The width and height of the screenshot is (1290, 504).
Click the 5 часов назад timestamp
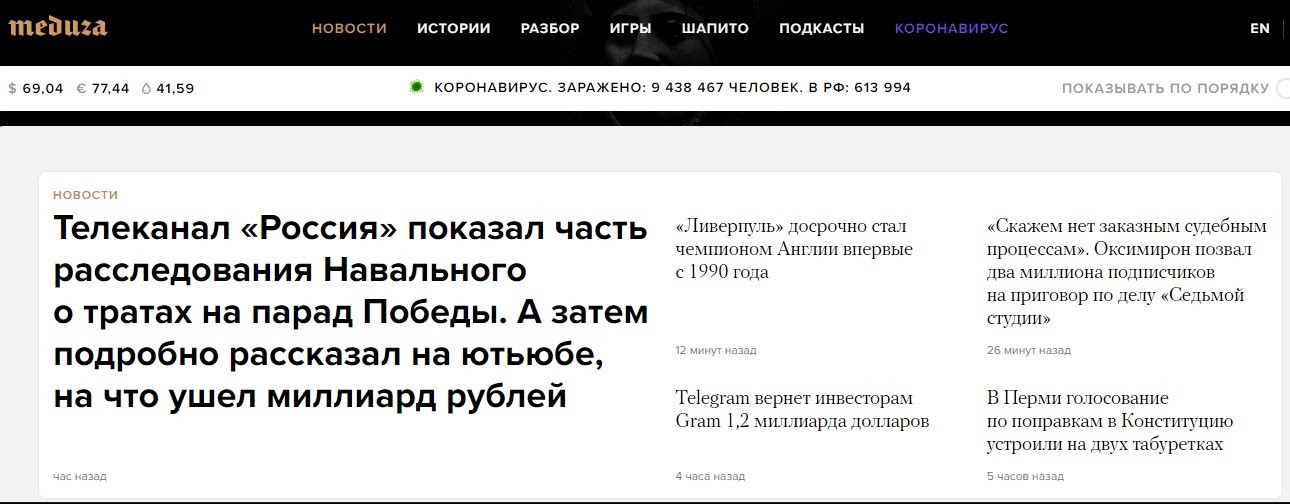(1024, 477)
